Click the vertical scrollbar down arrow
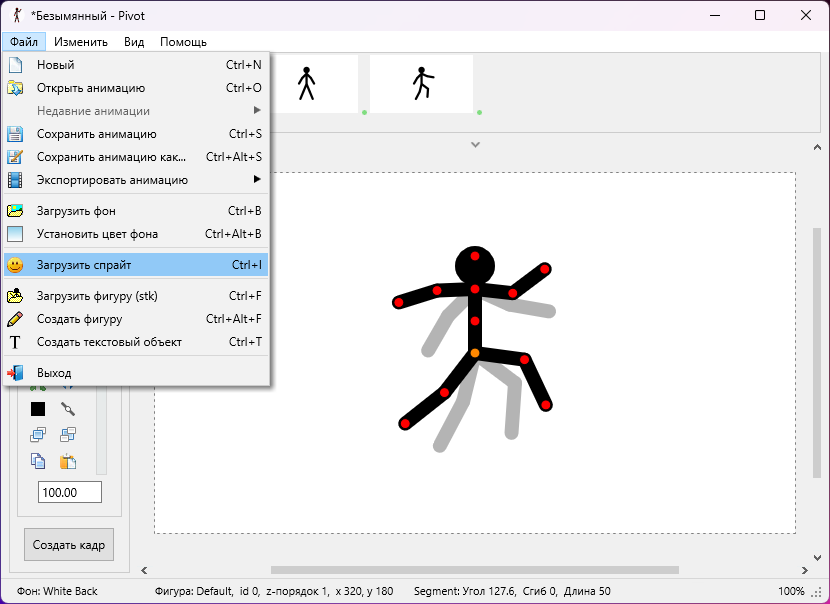The height and width of the screenshot is (604, 830). point(817,557)
